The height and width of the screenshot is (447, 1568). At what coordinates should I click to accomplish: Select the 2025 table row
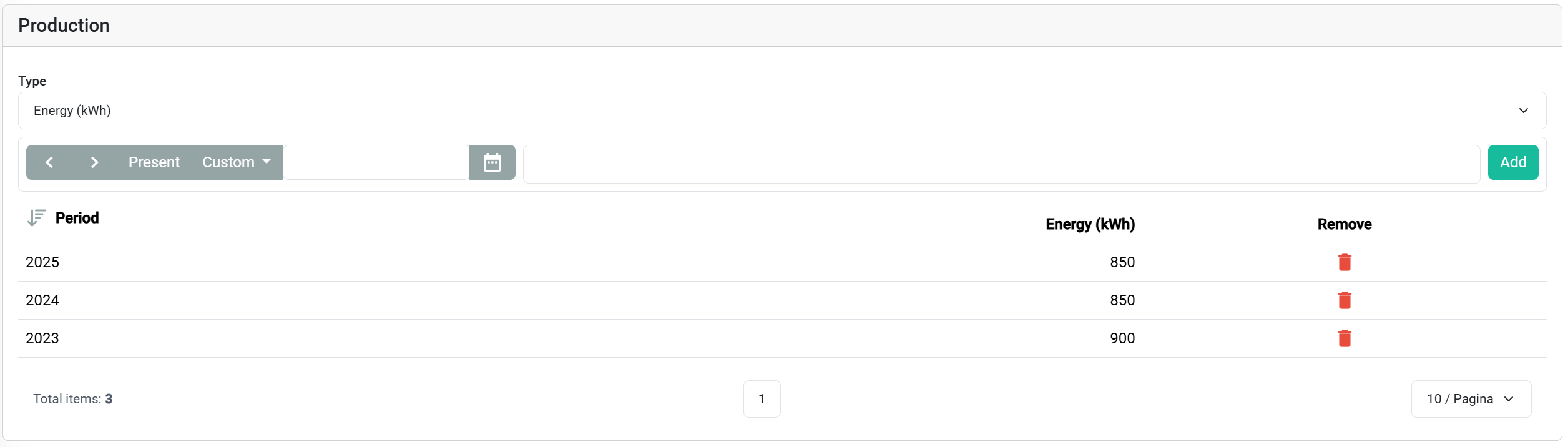(562, 262)
